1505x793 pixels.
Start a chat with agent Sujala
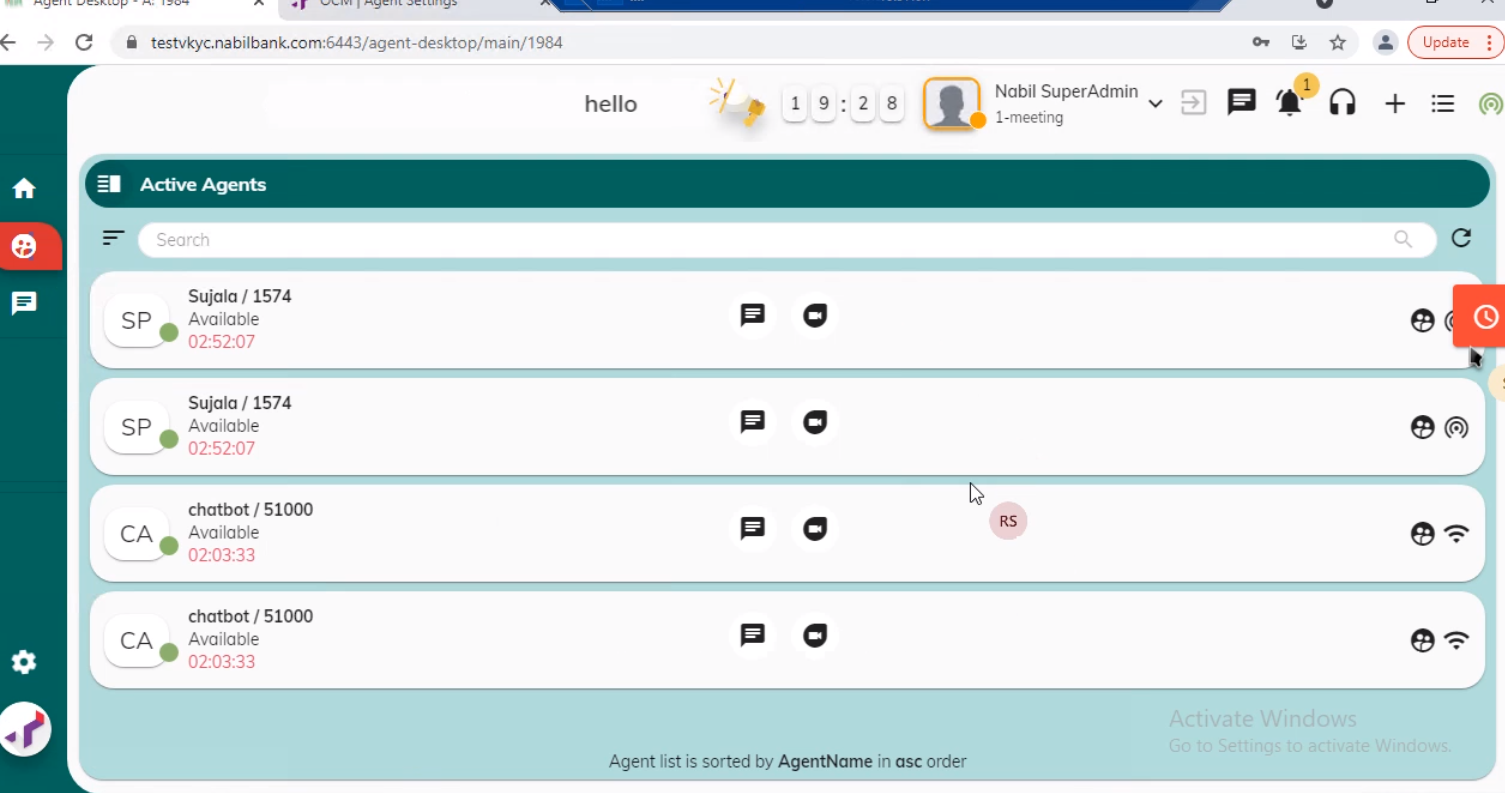[x=753, y=315]
